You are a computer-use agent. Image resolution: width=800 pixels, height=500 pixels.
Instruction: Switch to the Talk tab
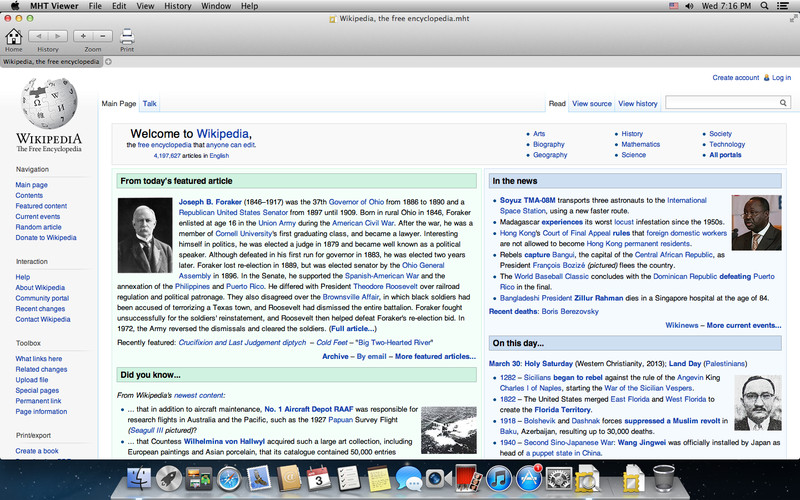(149, 104)
